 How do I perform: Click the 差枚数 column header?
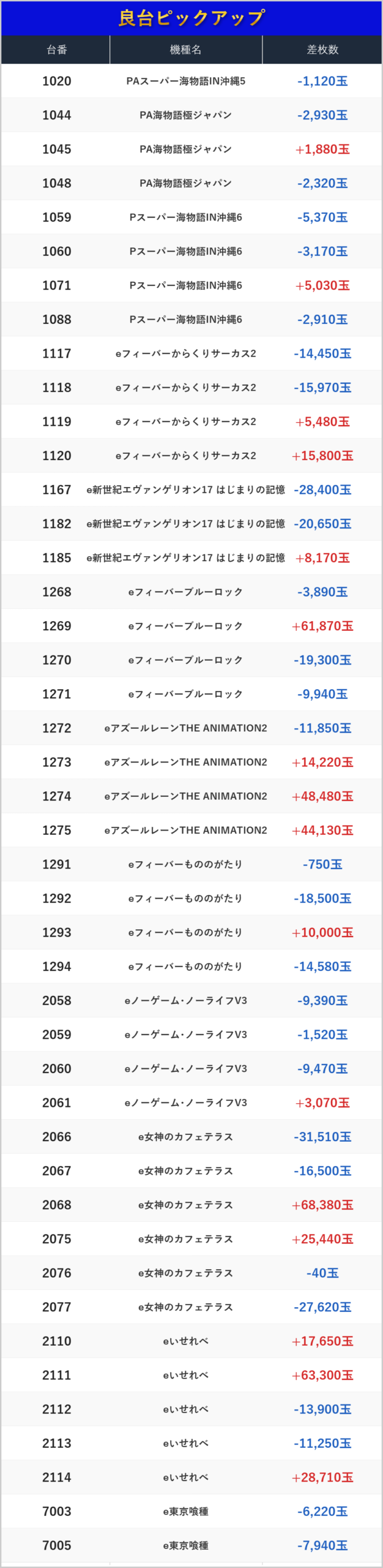322,50
